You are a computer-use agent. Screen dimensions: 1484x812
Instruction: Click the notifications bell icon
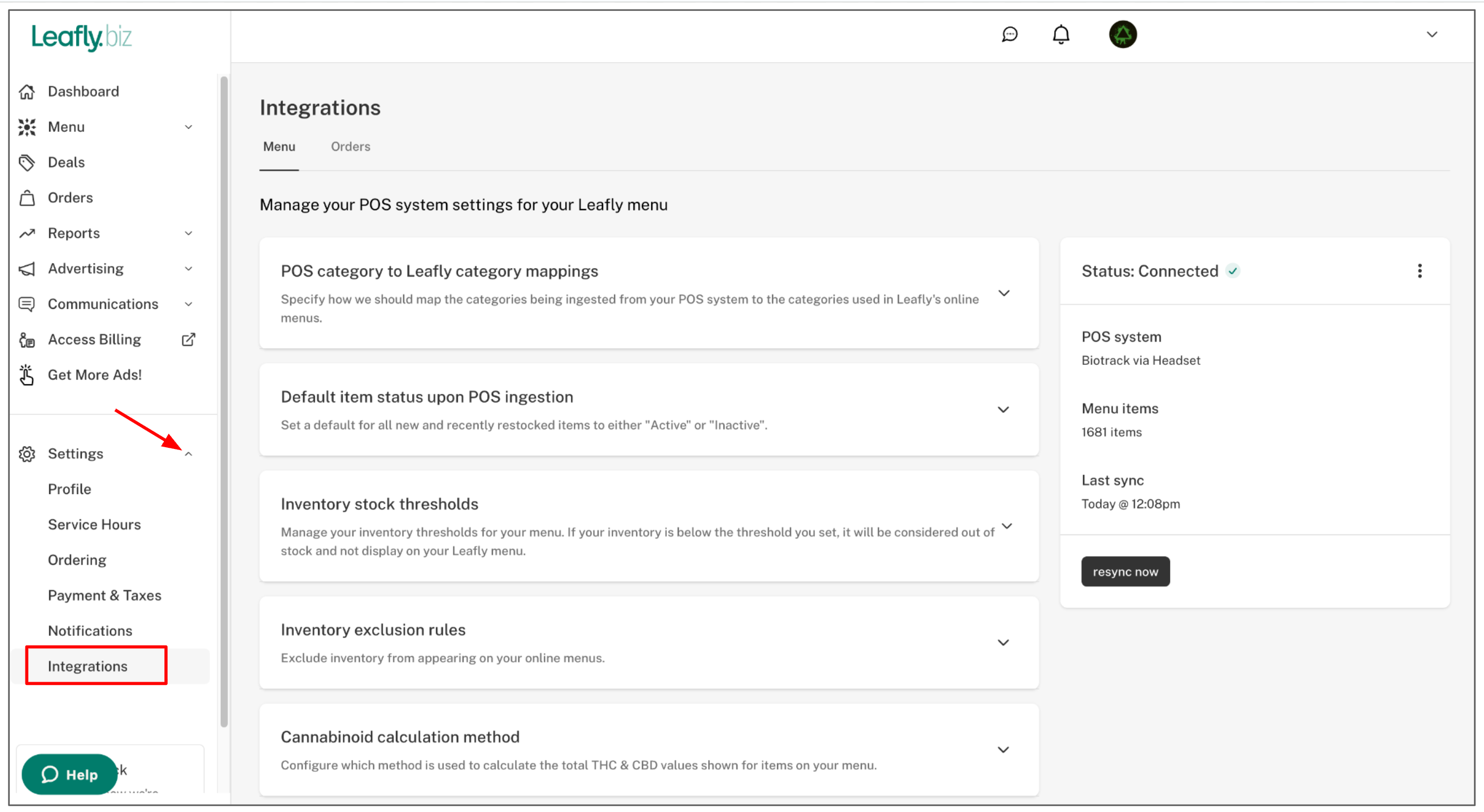coord(1060,34)
